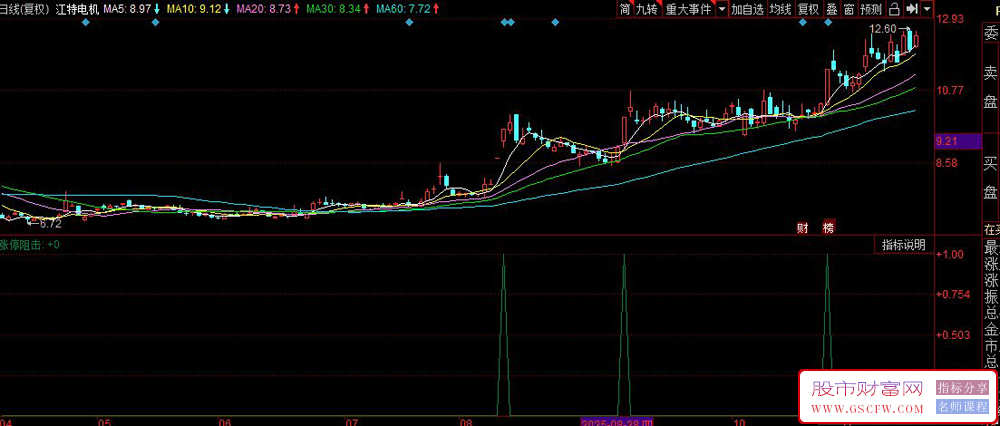Click the 最 entry in the right sidebar
The image size is (1000, 426).
coord(991,247)
